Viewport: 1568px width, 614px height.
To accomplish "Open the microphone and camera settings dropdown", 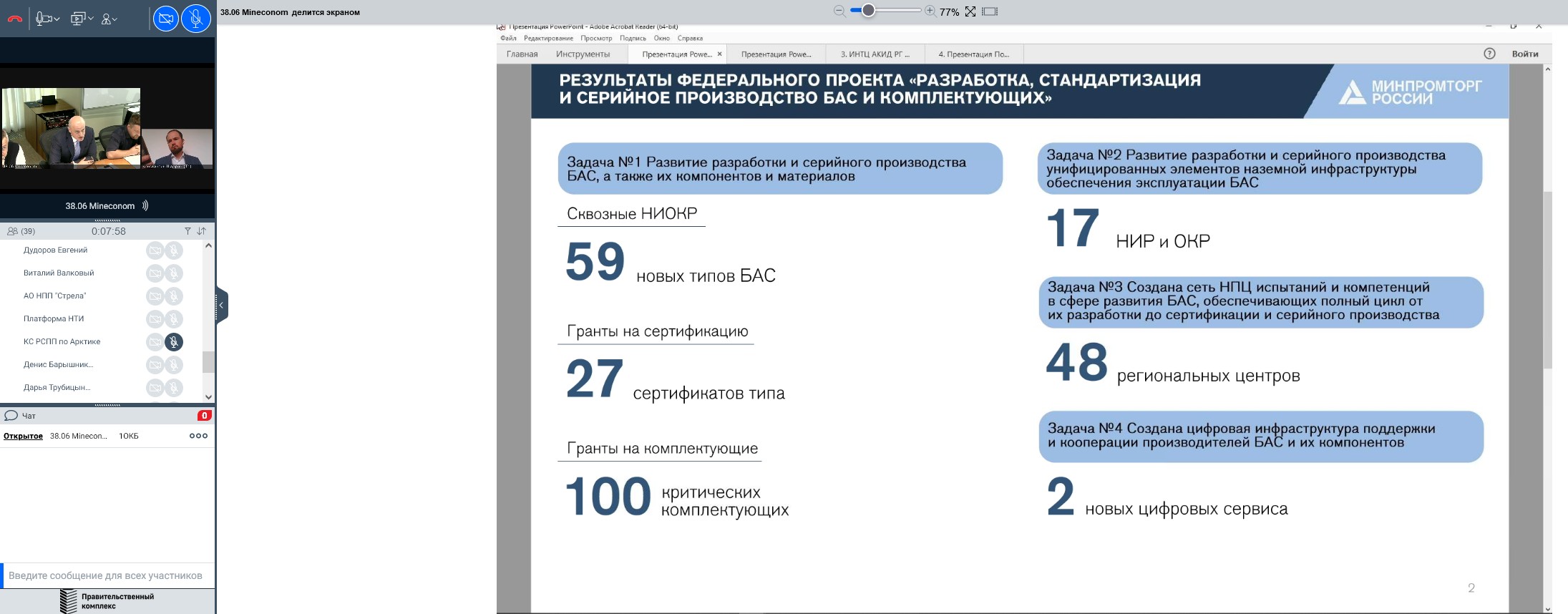I will 47,19.
